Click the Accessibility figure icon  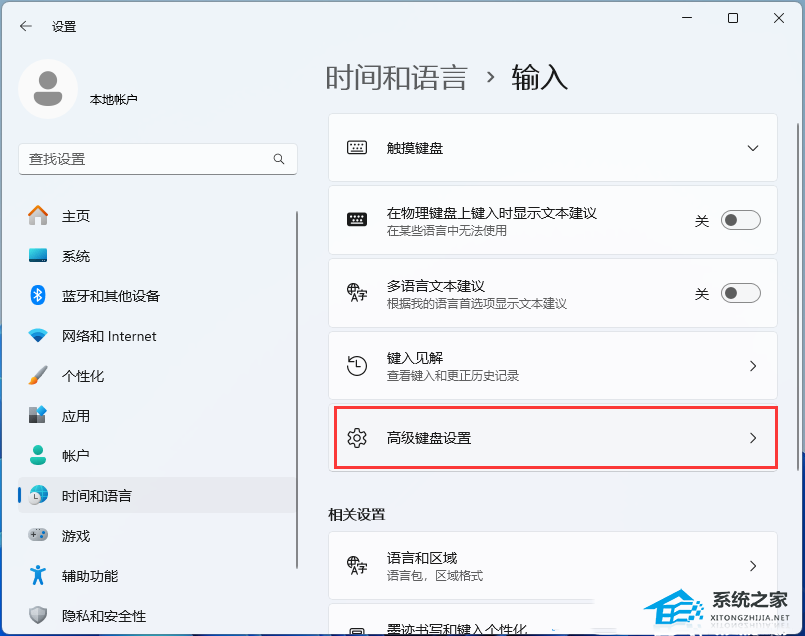tap(38, 575)
